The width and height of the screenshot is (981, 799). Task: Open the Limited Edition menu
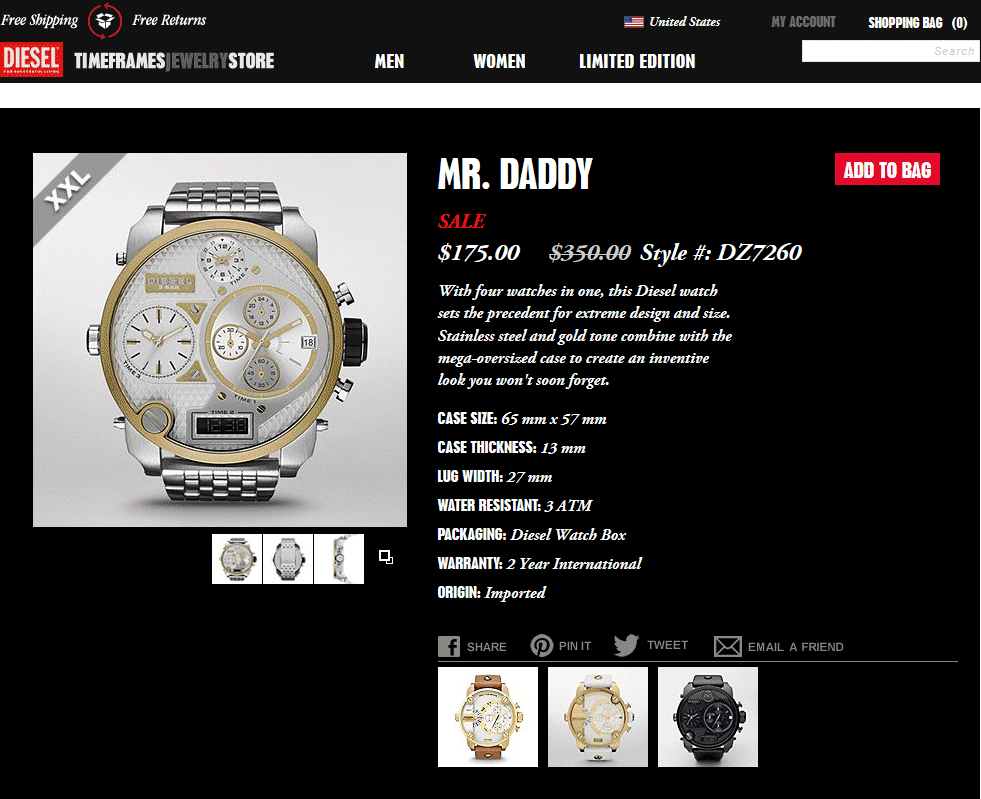[x=637, y=61]
